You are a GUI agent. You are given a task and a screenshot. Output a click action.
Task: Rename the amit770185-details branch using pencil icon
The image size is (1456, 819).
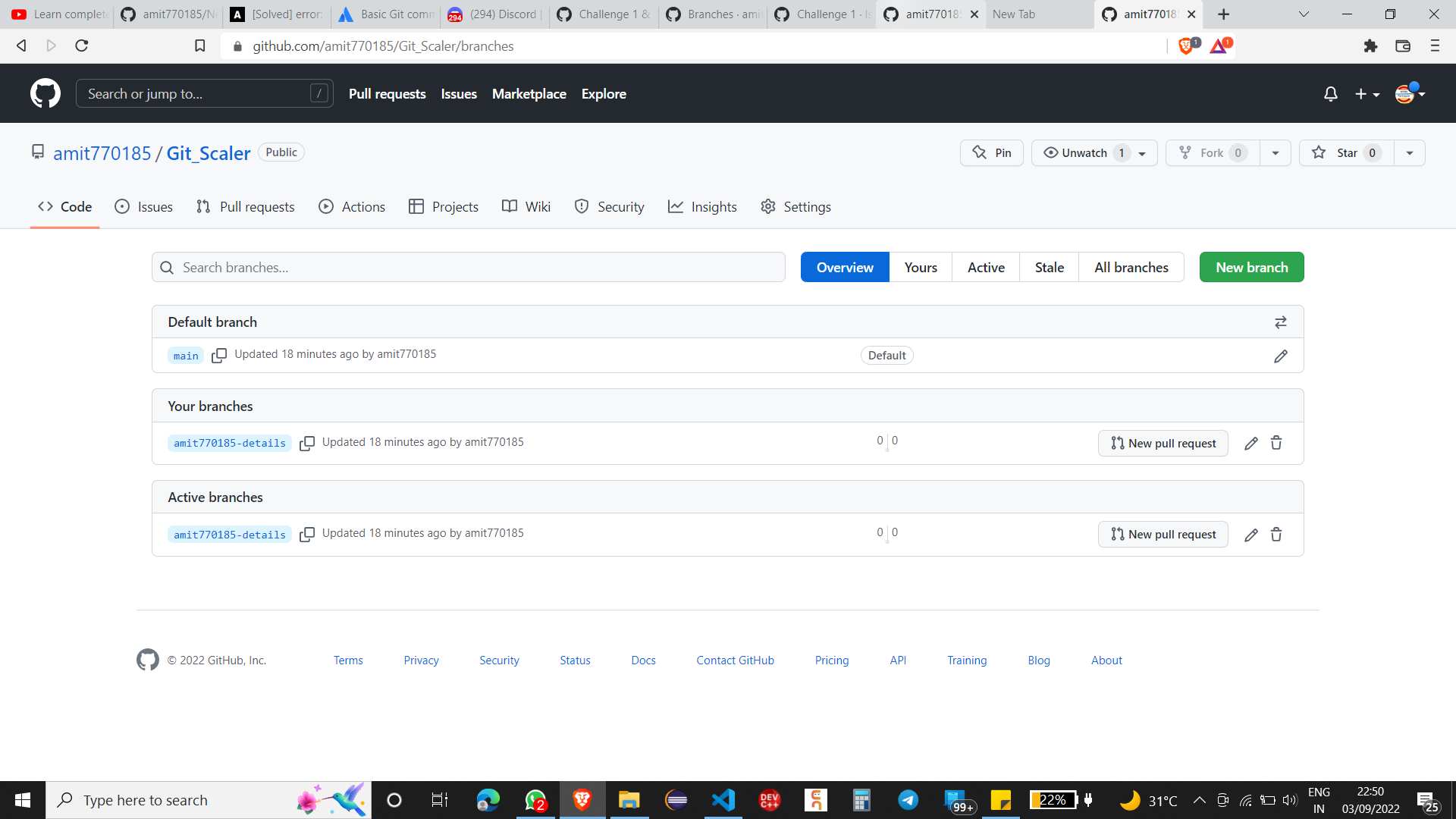[x=1251, y=443]
